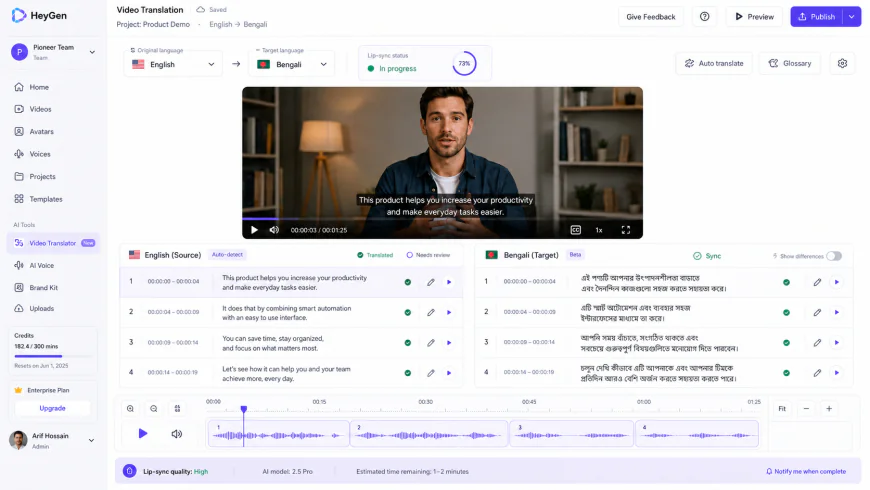
Task: Mute the video player volume
Action: pyautogui.click(x=274, y=230)
